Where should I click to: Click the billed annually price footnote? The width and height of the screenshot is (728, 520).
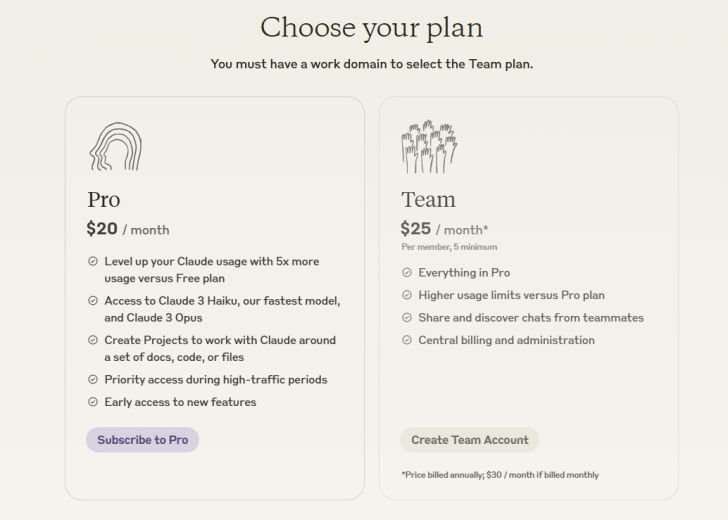point(500,475)
